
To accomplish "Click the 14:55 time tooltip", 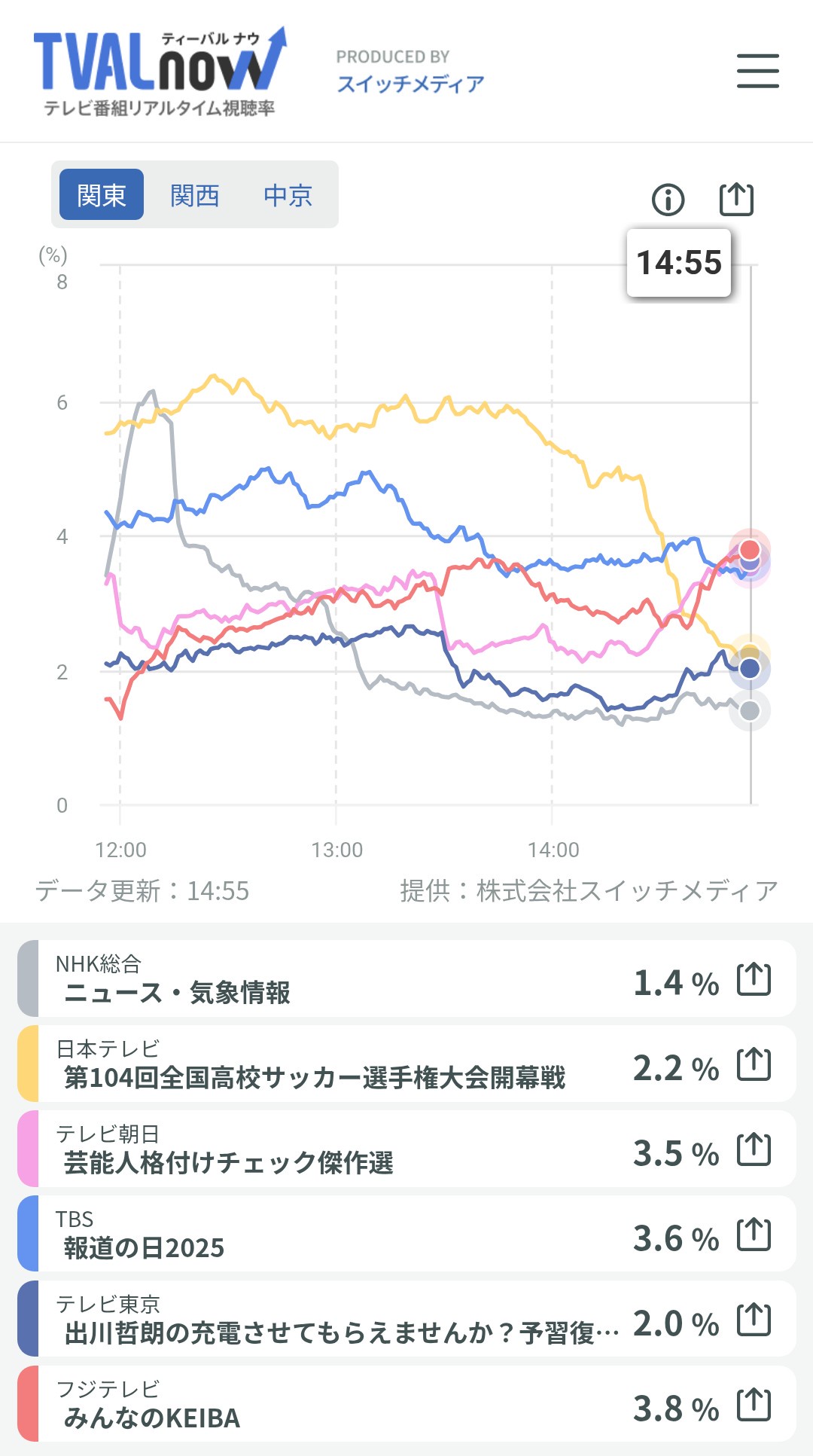I will click(679, 263).
